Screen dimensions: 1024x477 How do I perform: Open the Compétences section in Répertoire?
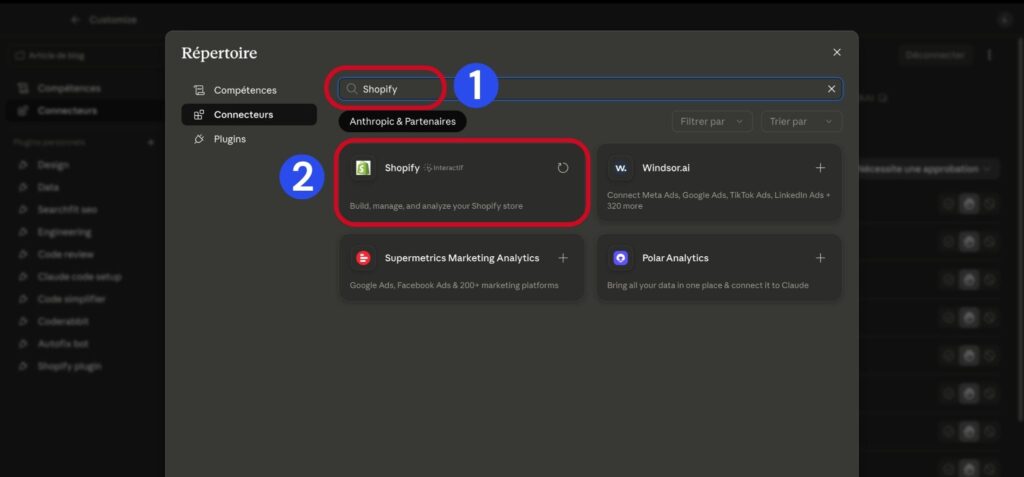tap(249, 90)
